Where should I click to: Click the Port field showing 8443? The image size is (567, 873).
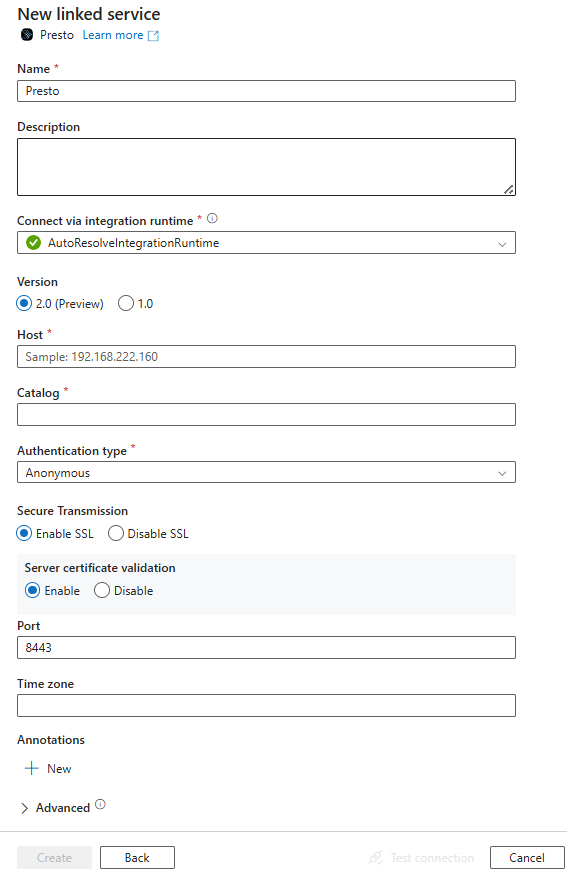pyautogui.click(x=266, y=648)
